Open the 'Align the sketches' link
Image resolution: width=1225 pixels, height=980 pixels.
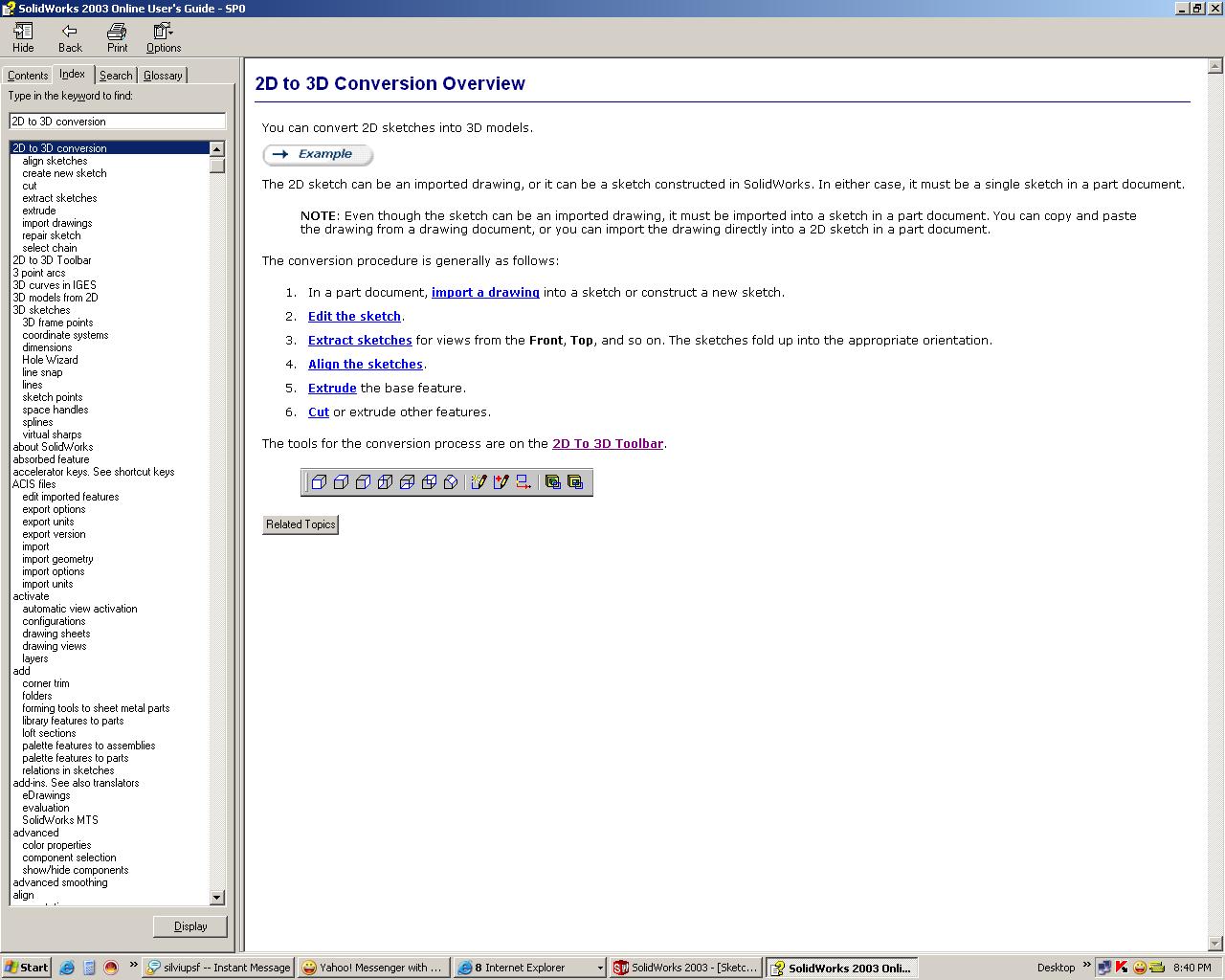point(366,365)
